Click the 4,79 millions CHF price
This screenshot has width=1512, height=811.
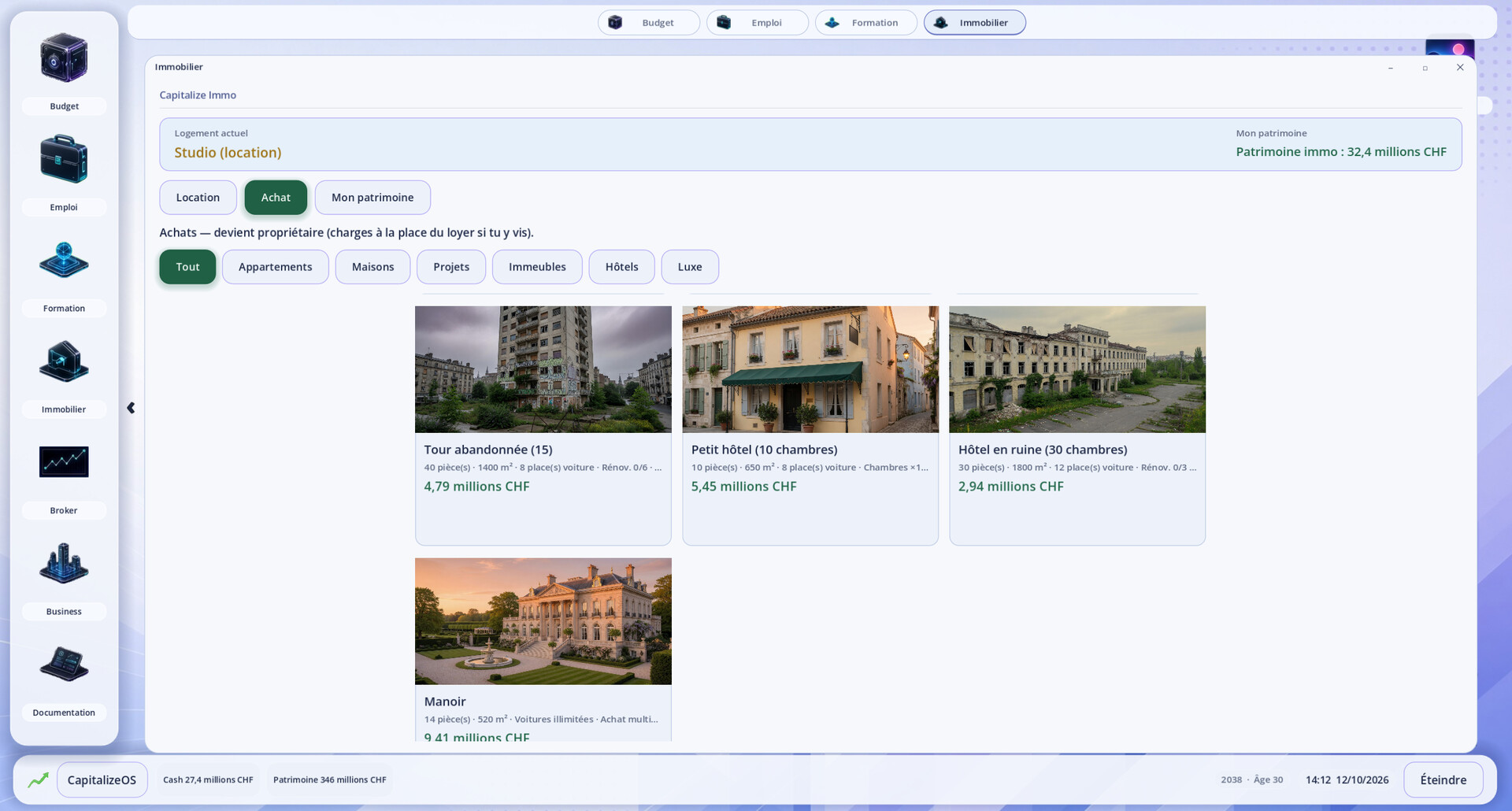coord(476,487)
